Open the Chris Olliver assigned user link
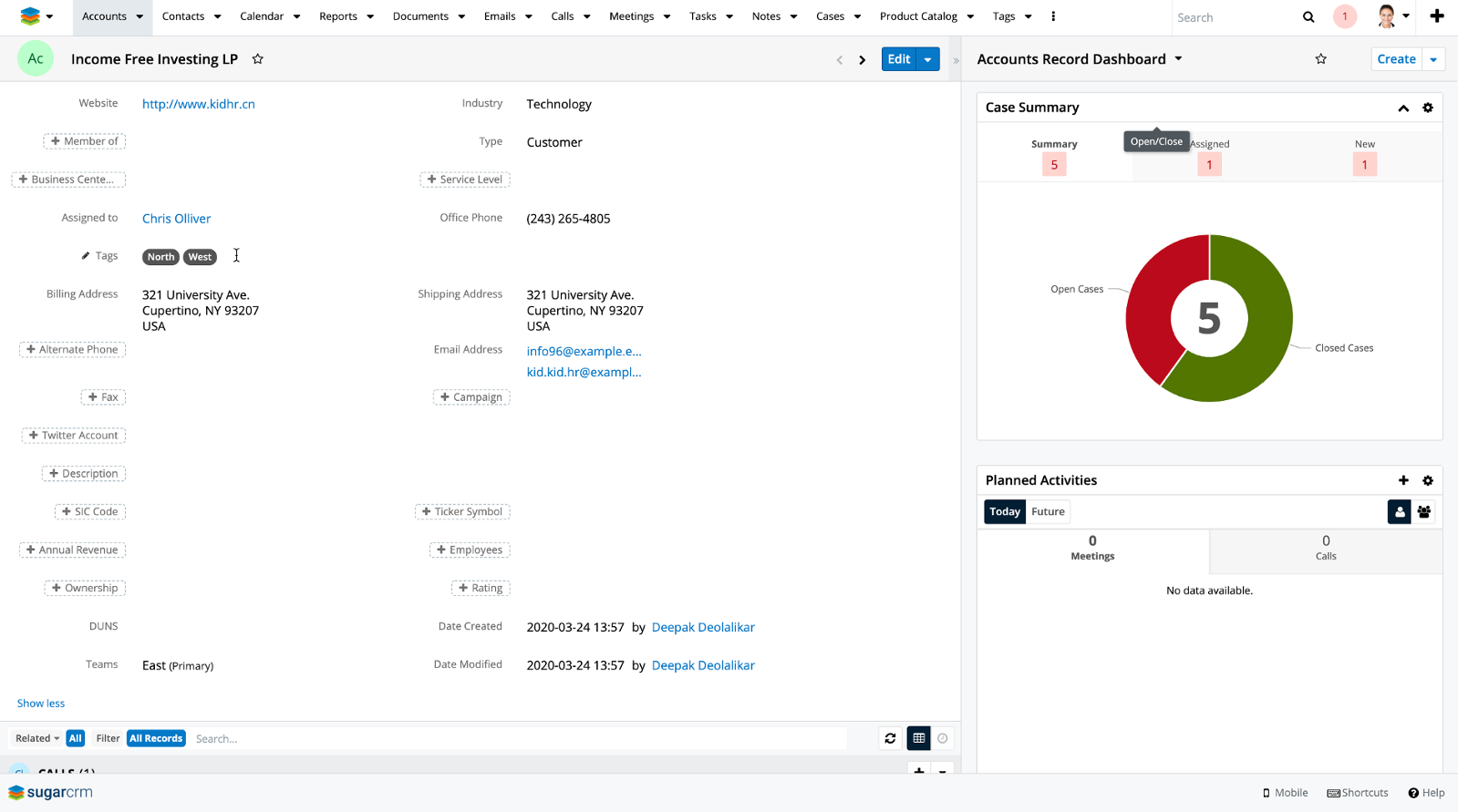1458x812 pixels. tap(176, 219)
